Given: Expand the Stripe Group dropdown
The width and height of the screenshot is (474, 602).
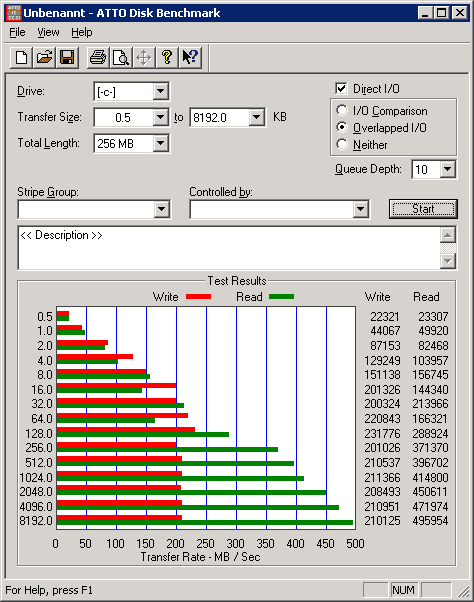Looking at the screenshot, I should [162, 209].
